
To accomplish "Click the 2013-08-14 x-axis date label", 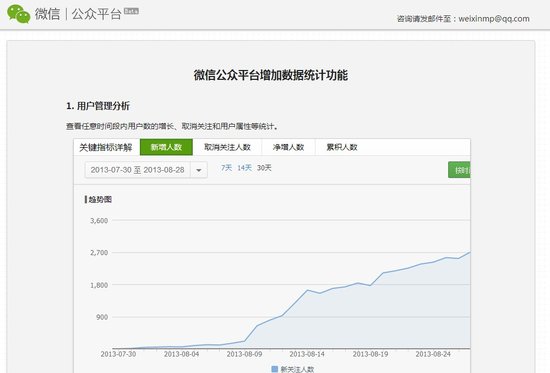I will click(307, 354).
